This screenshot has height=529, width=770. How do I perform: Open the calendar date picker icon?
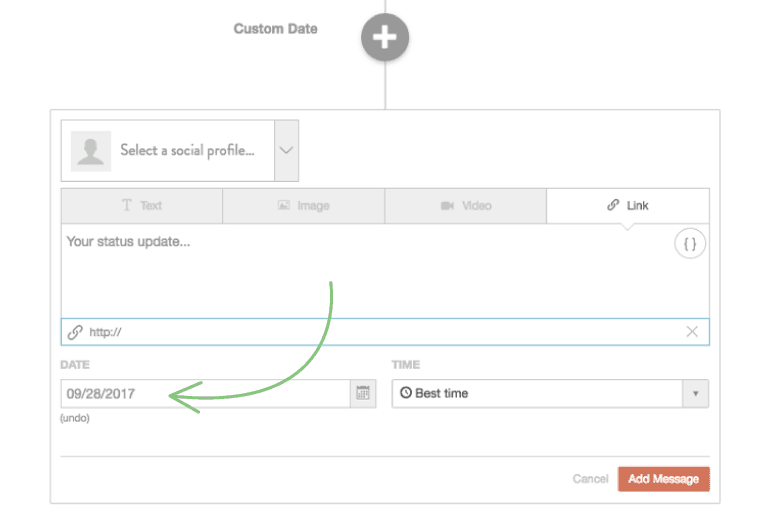362,394
